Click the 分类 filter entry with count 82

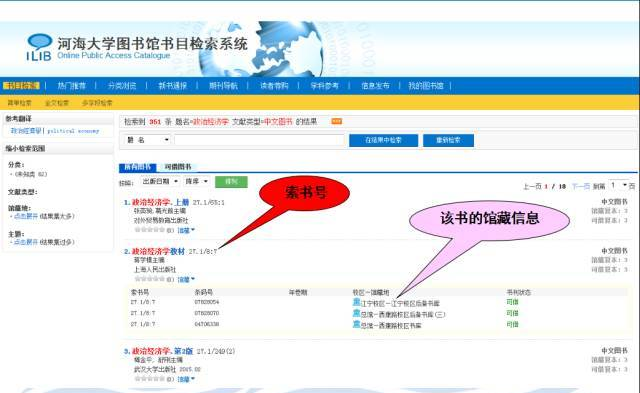[31, 174]
